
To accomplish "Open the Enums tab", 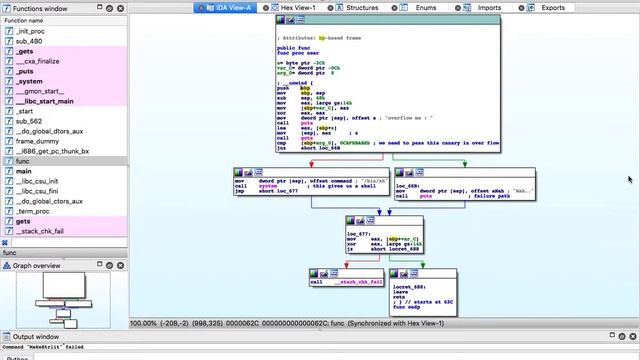I will tap(426, 8).
